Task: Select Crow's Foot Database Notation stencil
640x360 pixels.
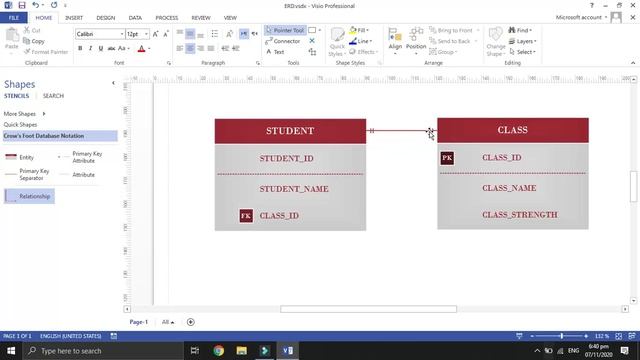Action: point(60,136)
